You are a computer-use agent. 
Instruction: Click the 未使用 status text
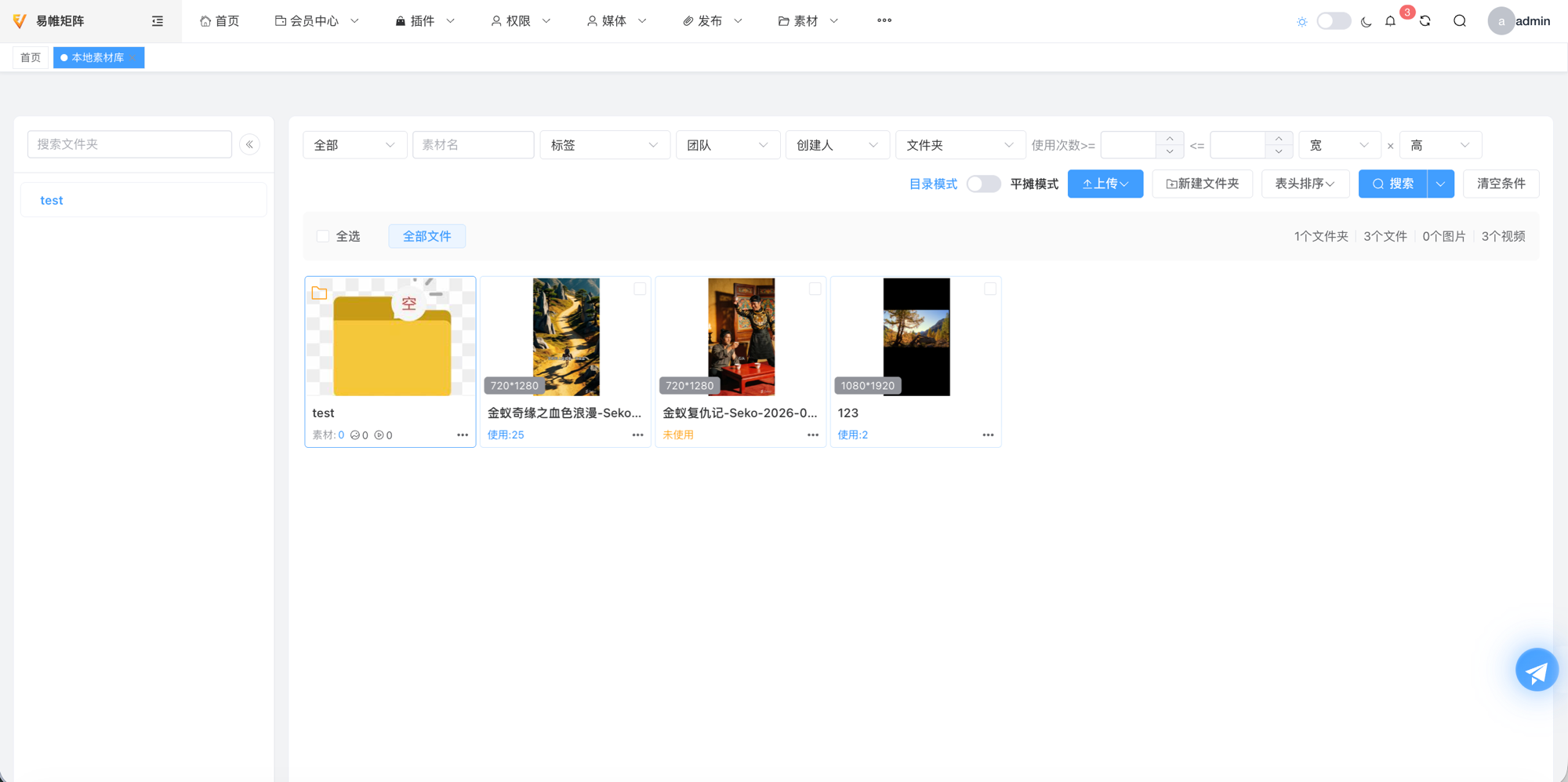point(678,435)
